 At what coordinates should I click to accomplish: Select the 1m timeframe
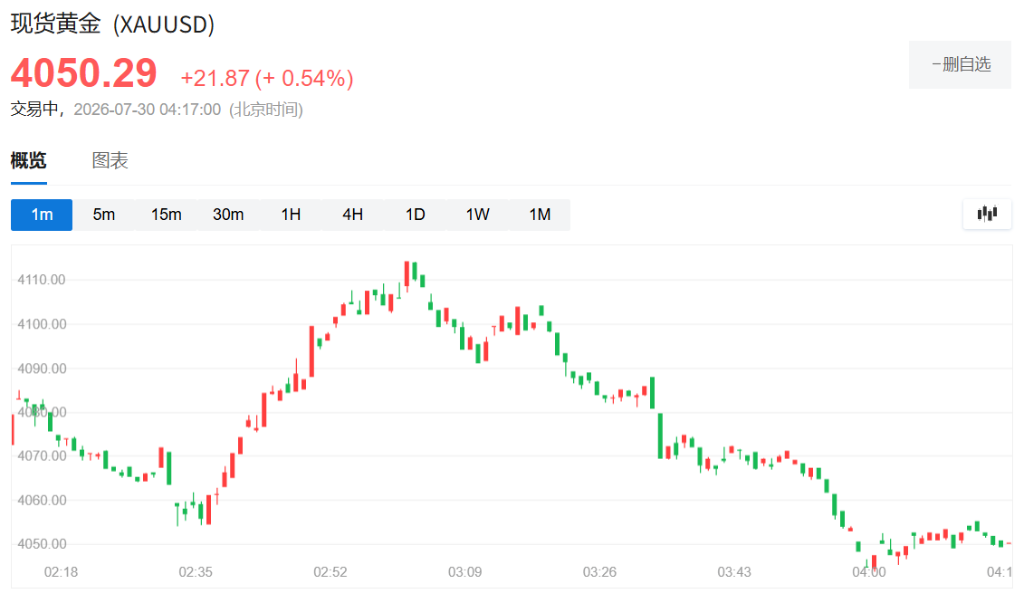[x=42, y=215]
